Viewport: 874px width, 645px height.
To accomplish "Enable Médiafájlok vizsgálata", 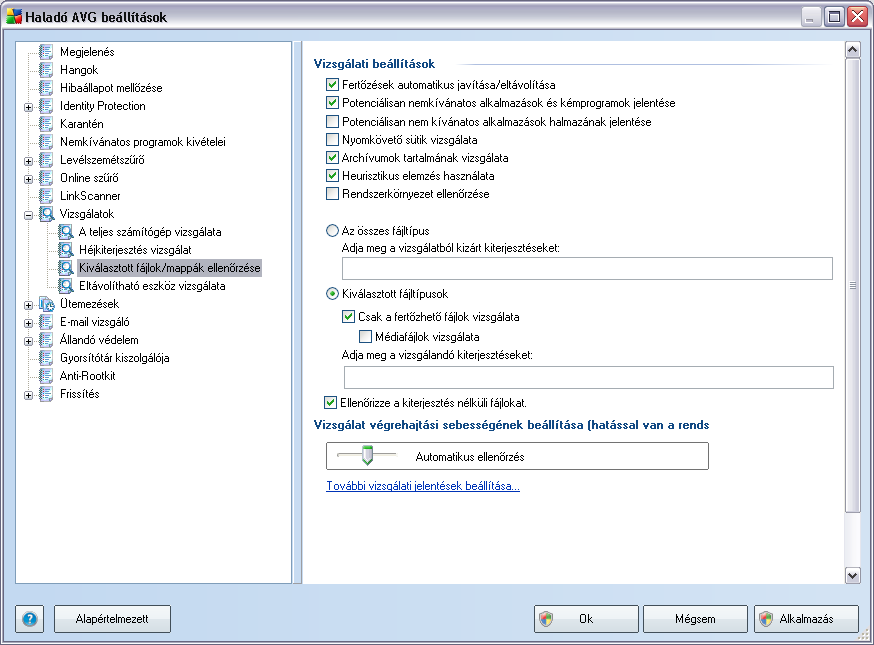I will point(365,336).
